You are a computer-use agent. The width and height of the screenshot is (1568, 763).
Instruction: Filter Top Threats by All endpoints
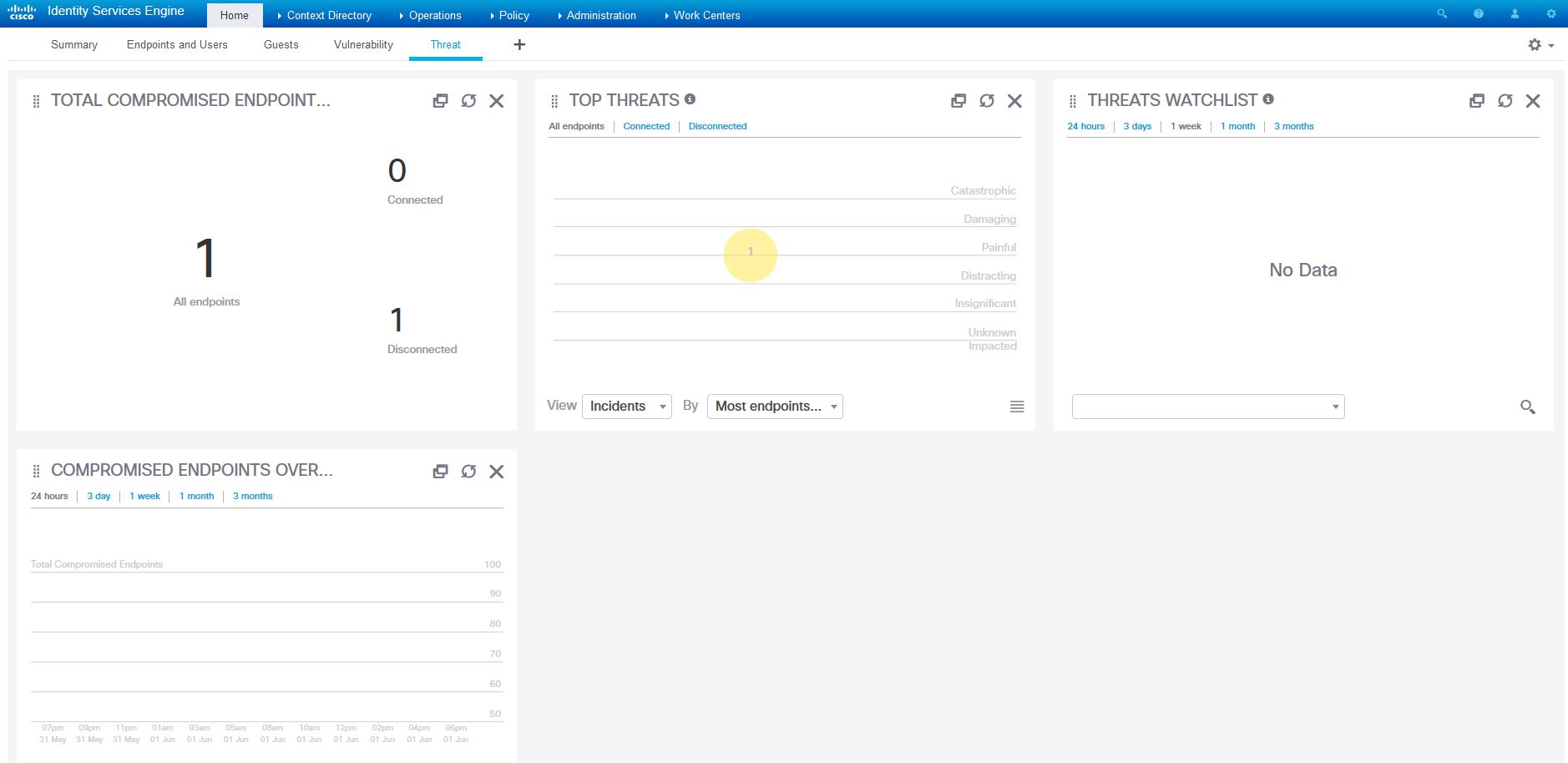click(576, 126)
